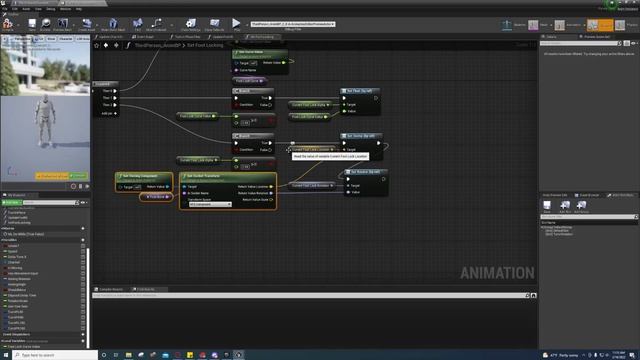Viewport: 640px width, 360px height.
Task: Open Windows Start menu
Action: [x=6, y=355]
